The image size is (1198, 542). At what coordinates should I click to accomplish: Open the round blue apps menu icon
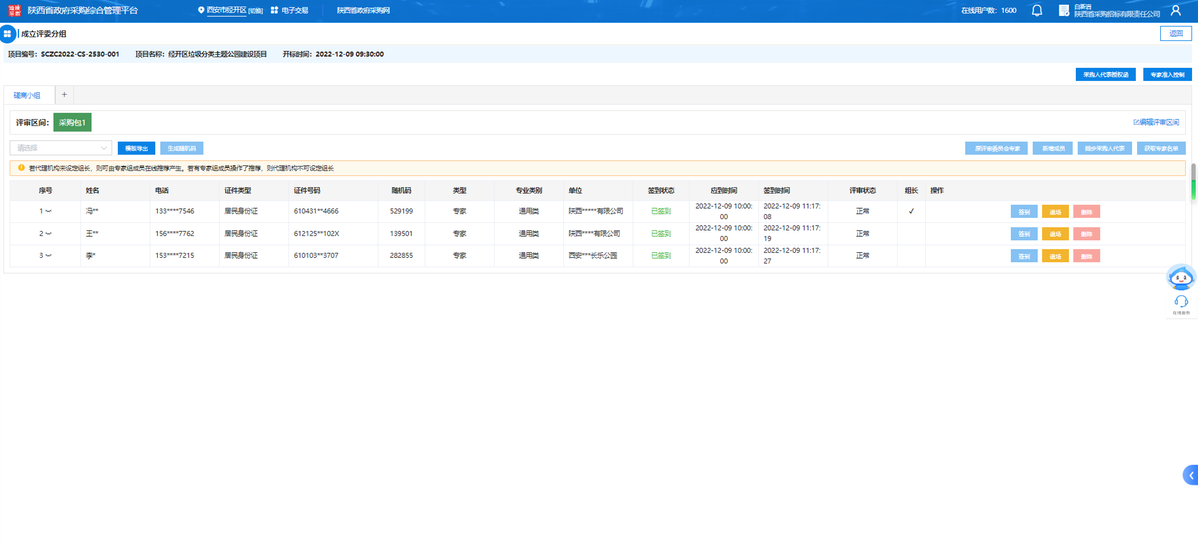(x=8, y=34)
